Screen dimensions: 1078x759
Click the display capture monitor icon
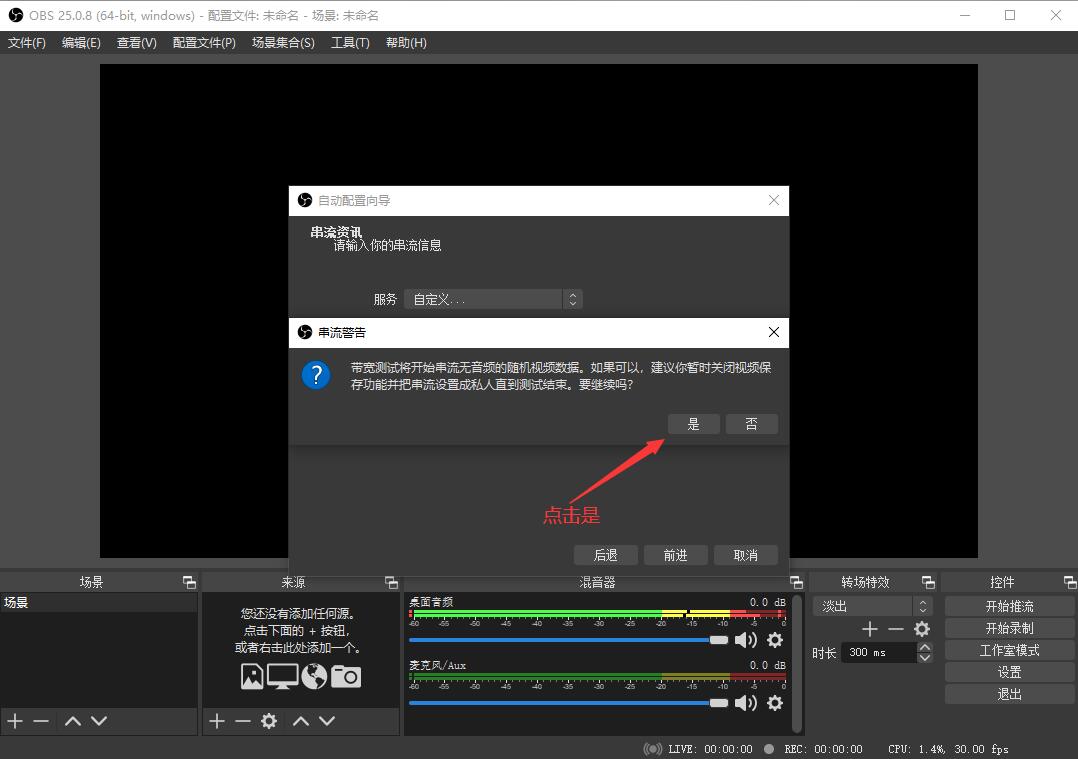tap(282, 676)
